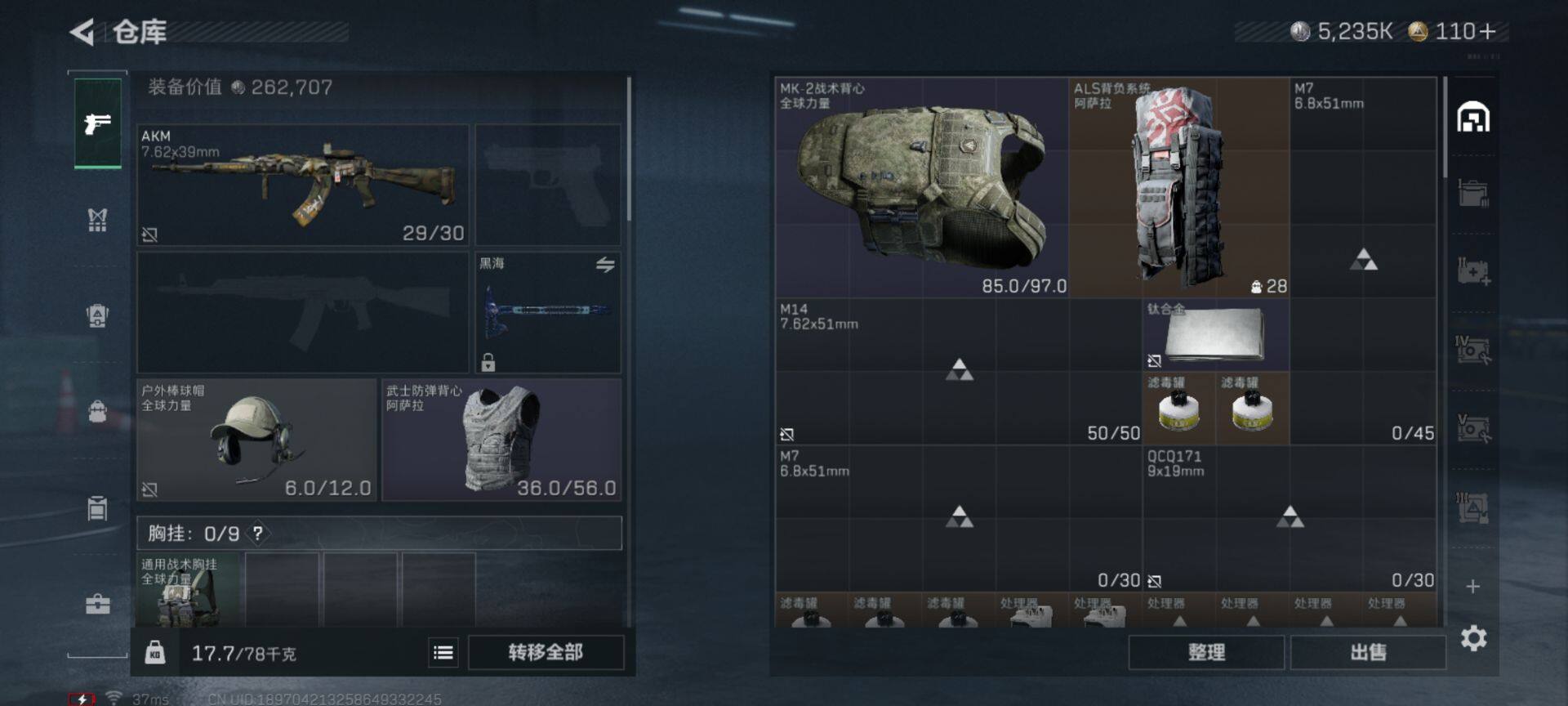Select the MK-2战术背心 armor item
This screenshot has height=706, width=1568.
coord(922,187)
